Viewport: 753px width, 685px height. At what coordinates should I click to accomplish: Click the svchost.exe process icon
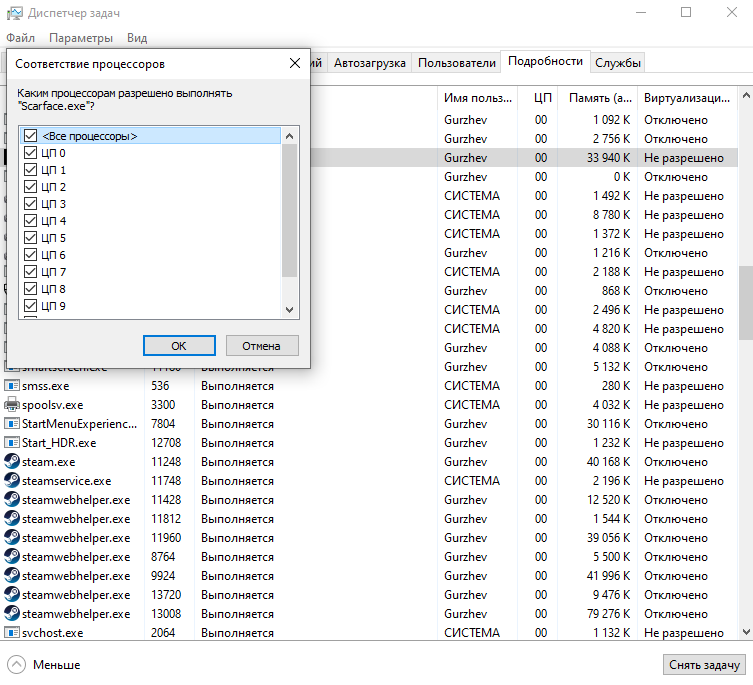coord(12,633)
